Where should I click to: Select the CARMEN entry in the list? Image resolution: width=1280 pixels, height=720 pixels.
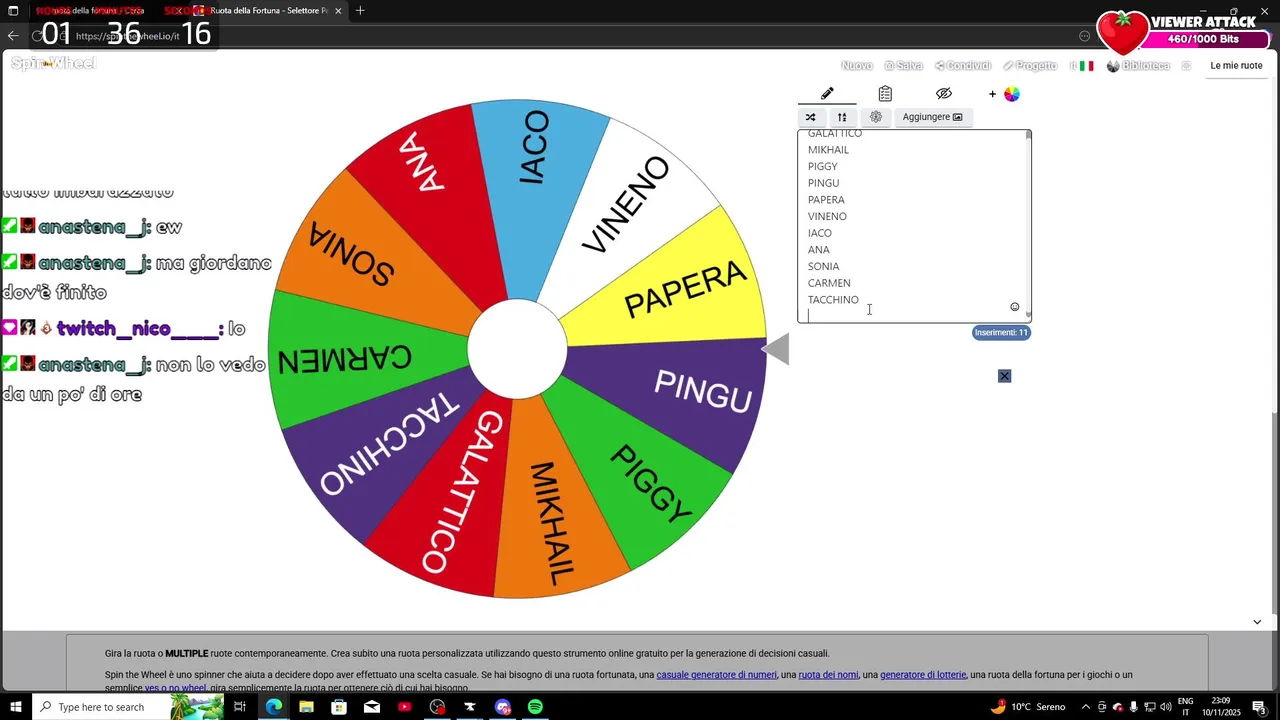click(829, 283)
